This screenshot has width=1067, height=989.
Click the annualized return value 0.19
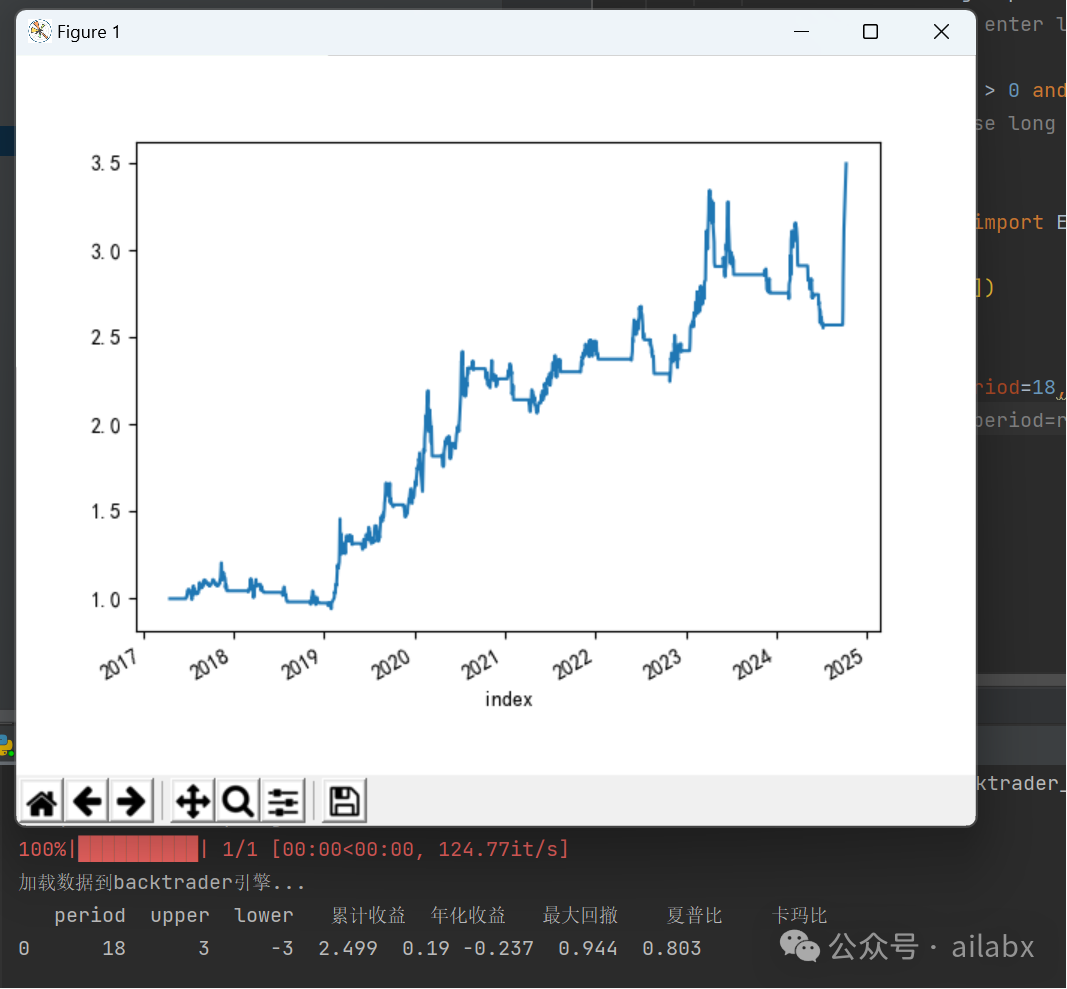[426, 948]
